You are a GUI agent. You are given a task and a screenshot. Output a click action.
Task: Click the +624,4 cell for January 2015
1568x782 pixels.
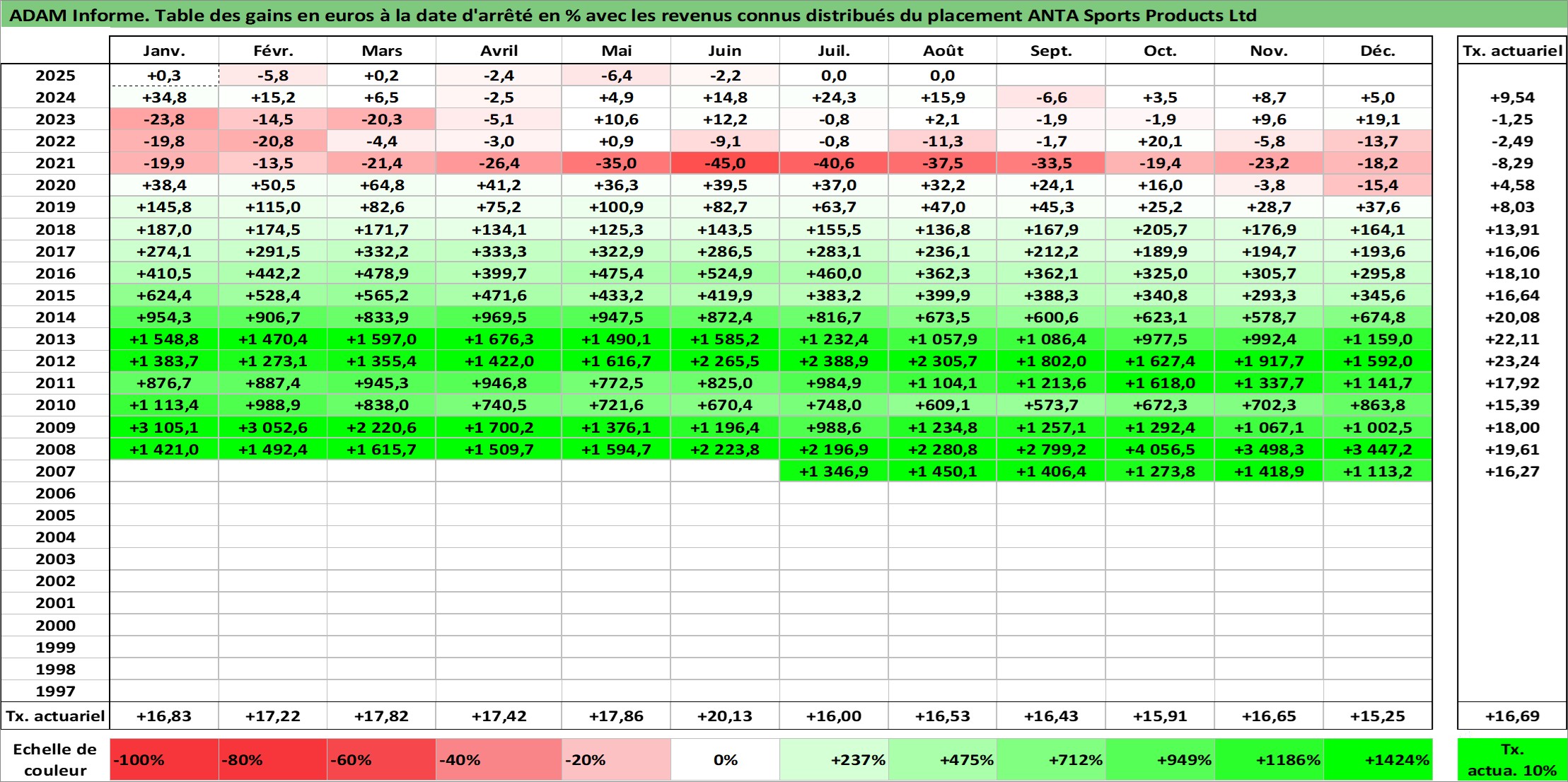pyautogui.click(x=164, y=295)
